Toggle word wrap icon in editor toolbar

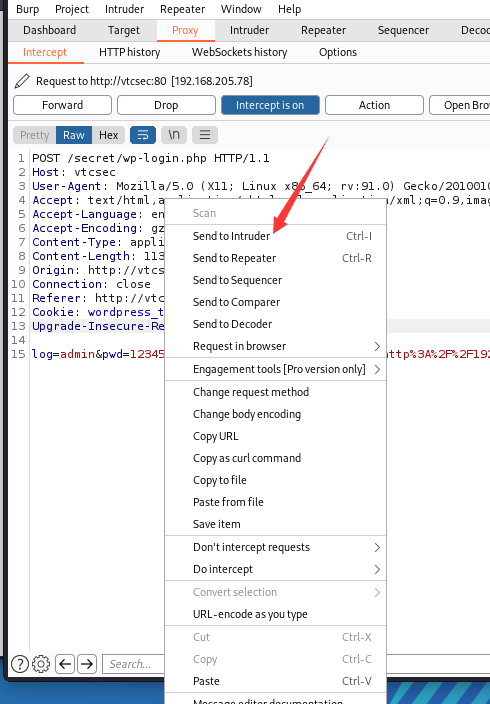coord(143,135)
